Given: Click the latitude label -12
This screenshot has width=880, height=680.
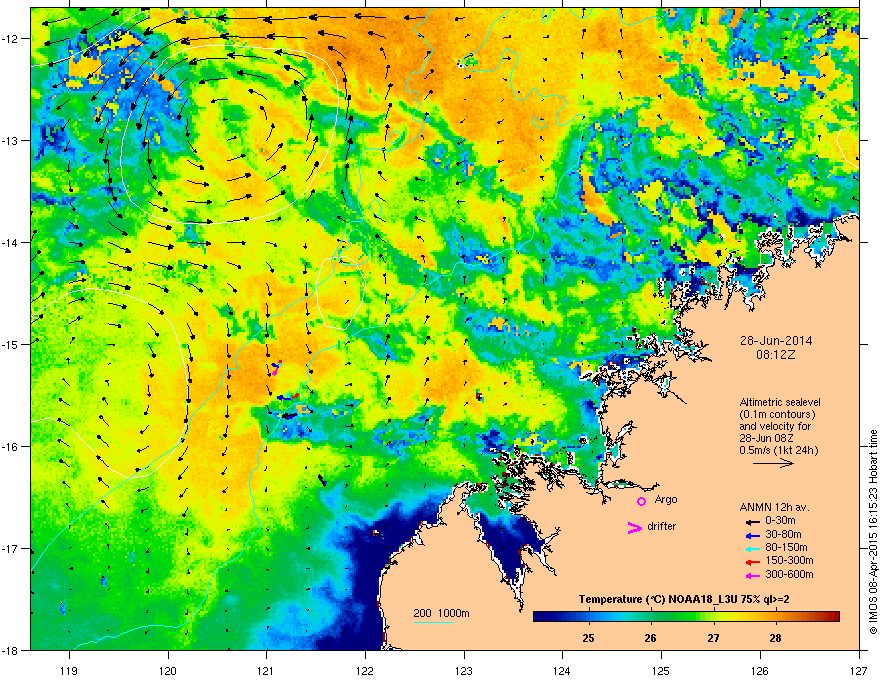Looking at the screenshot, I should [x=11, y=39].
